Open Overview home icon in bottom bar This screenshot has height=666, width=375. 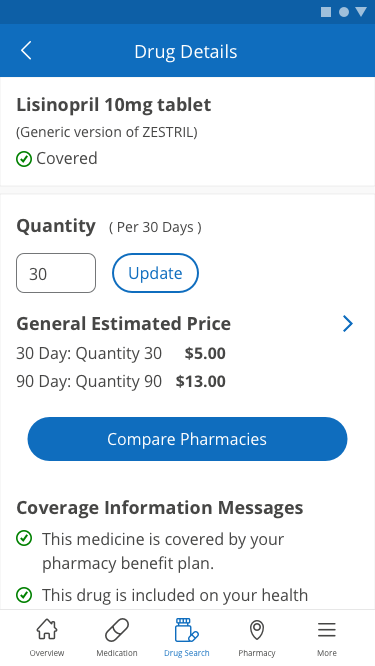pos(47,629)
